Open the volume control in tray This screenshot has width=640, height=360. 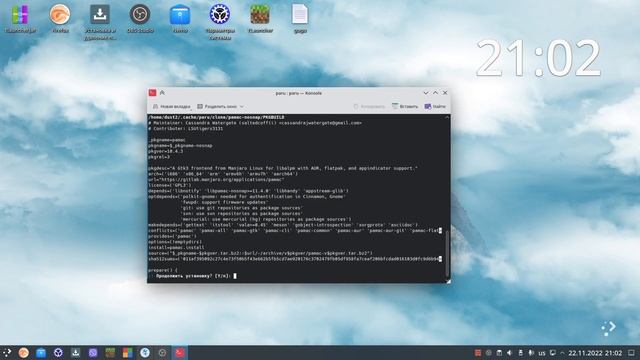click(510, 353)
